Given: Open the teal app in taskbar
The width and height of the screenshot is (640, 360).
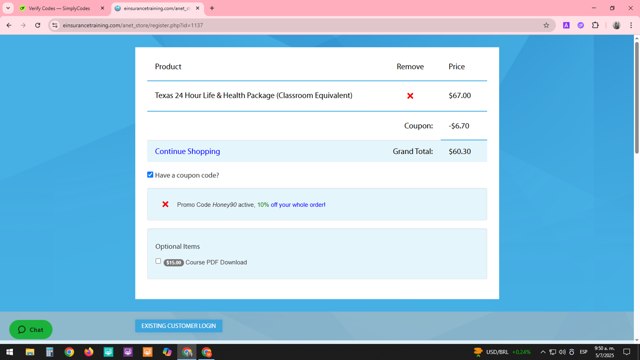Looking at the screenshot, I should tap(108, 352).
